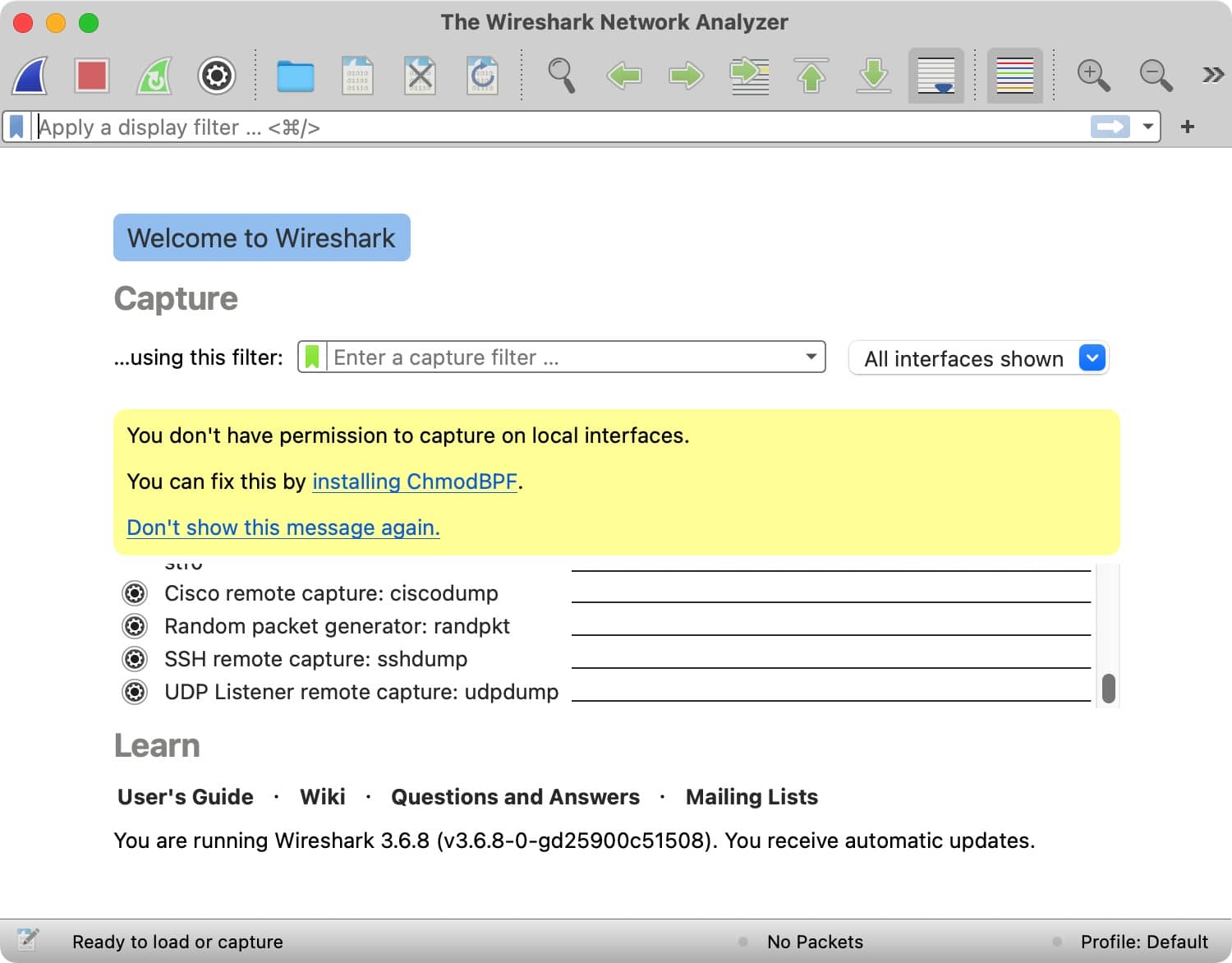This screenshot has width=1232, height=963.
Task: Click interface list scrollbar thumb
Action: pos(1108,689)
